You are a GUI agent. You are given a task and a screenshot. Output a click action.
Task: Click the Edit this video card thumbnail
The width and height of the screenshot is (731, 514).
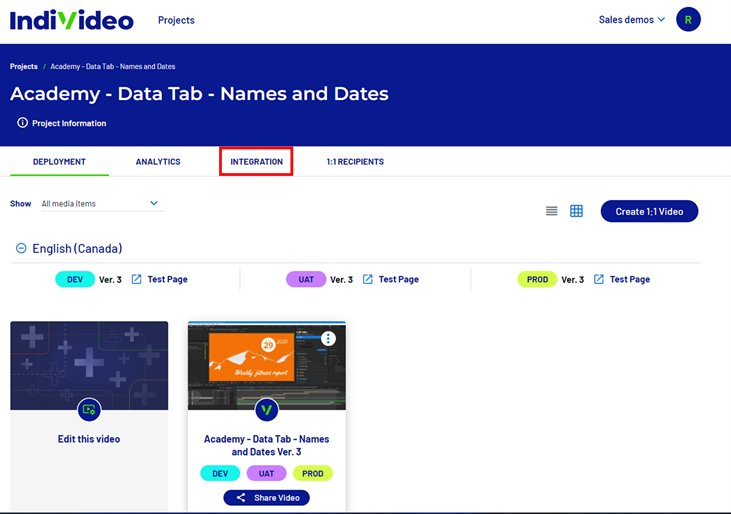89,365
